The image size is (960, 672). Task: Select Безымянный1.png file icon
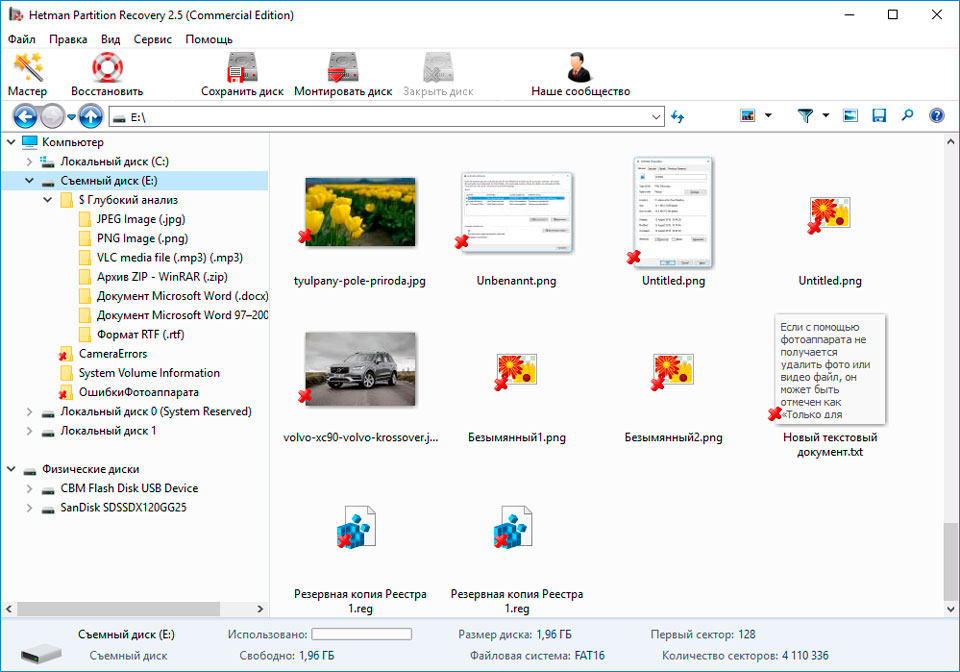516,370
